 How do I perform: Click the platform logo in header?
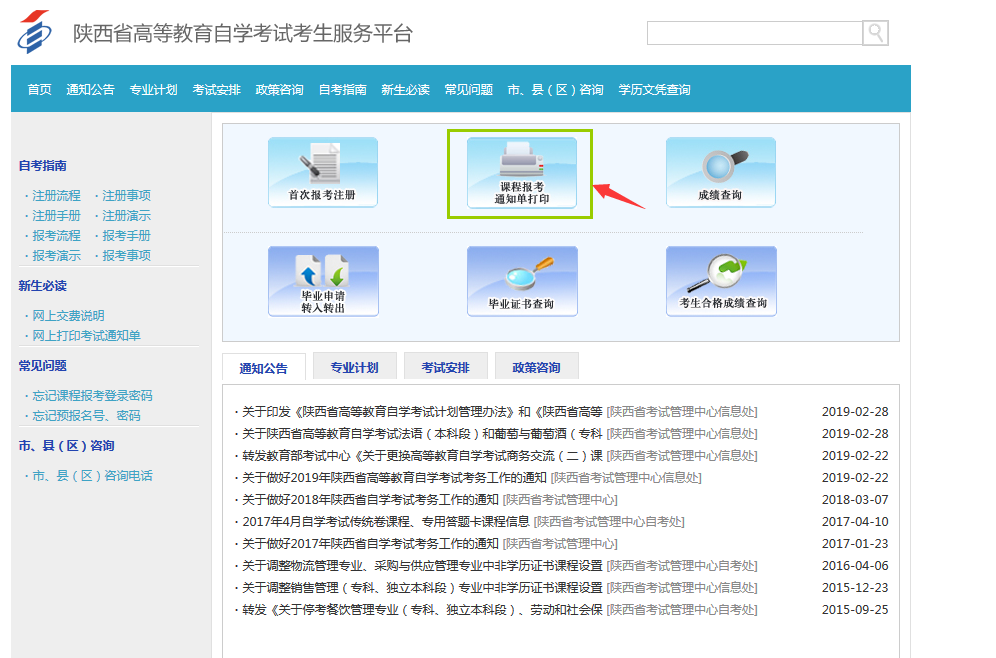34,32
